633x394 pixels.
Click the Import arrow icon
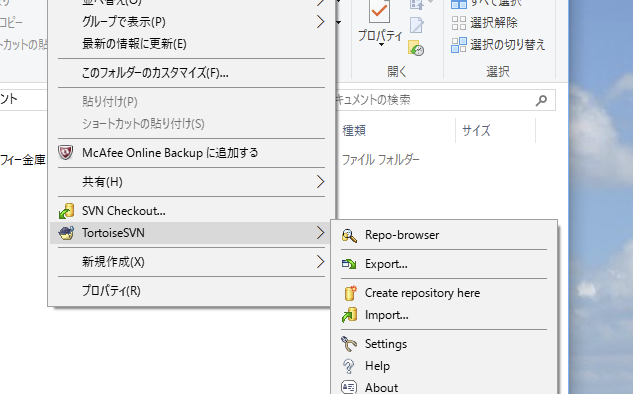tap(349, 315)
